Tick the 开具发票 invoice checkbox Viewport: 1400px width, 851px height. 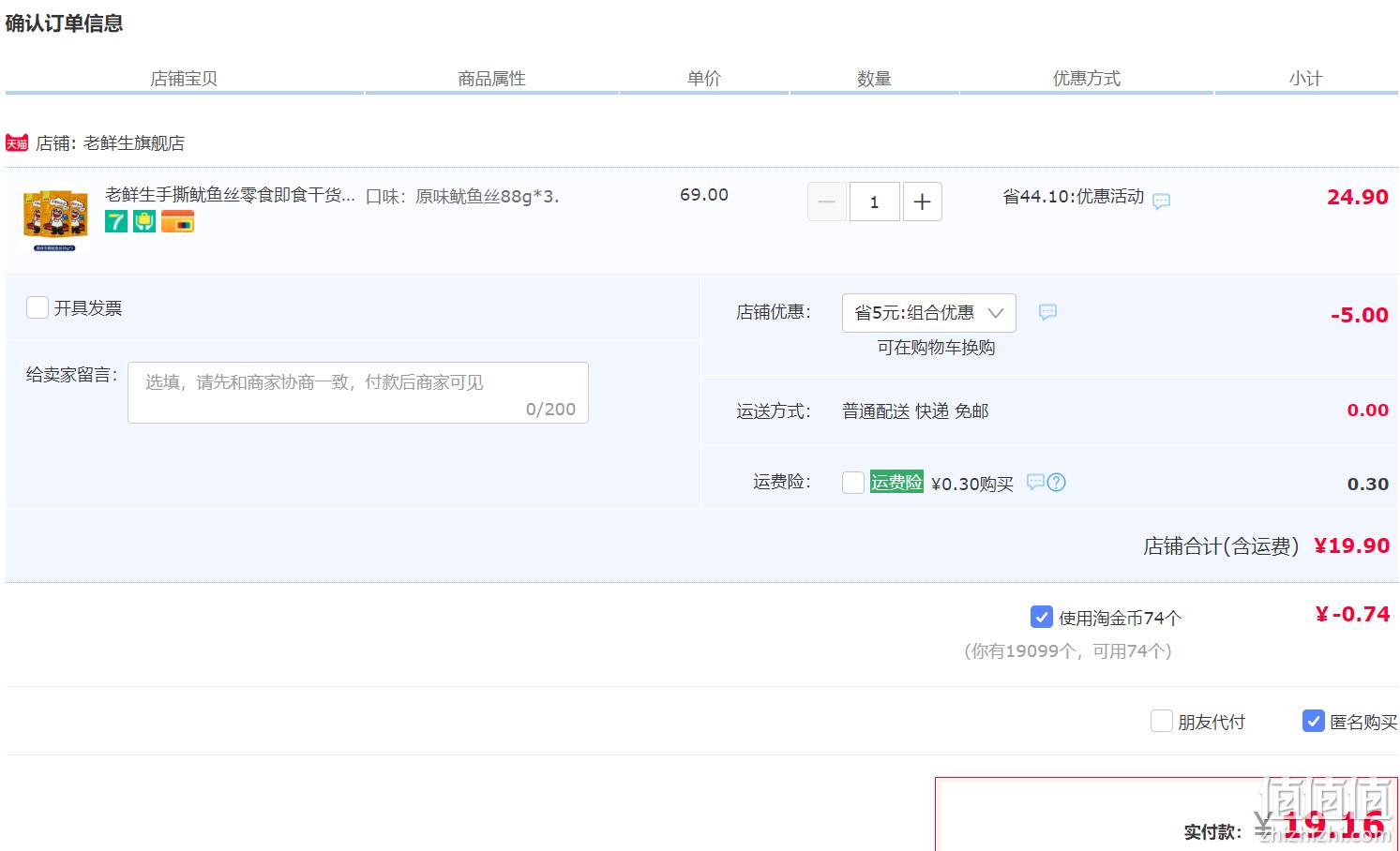[38, 307]
